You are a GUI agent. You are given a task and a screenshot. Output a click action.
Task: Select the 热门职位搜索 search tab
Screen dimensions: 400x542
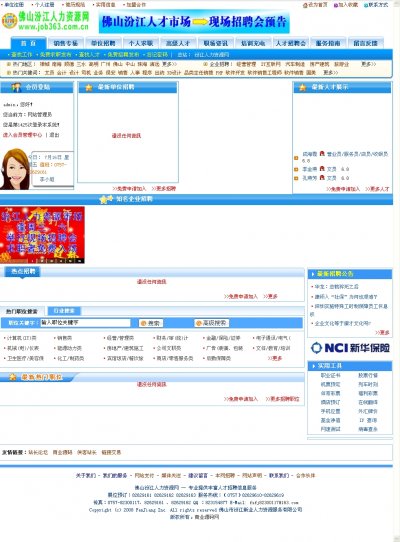(21, 311)
